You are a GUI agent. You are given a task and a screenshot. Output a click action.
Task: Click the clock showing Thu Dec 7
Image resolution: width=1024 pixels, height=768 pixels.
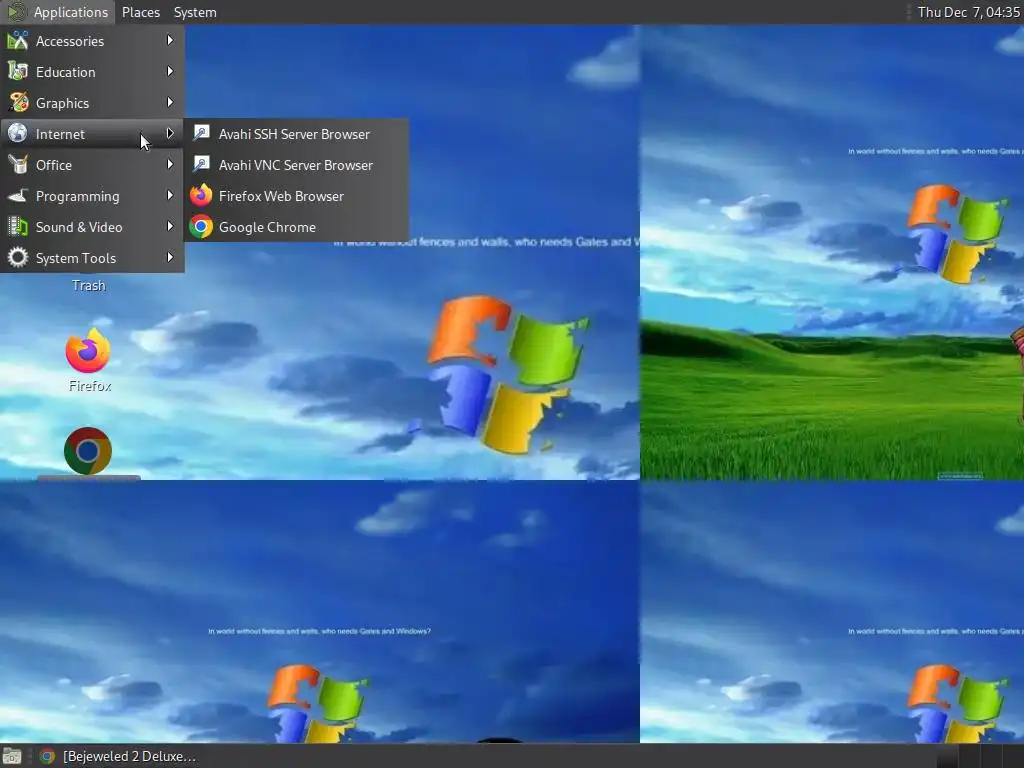pos(968,12)
